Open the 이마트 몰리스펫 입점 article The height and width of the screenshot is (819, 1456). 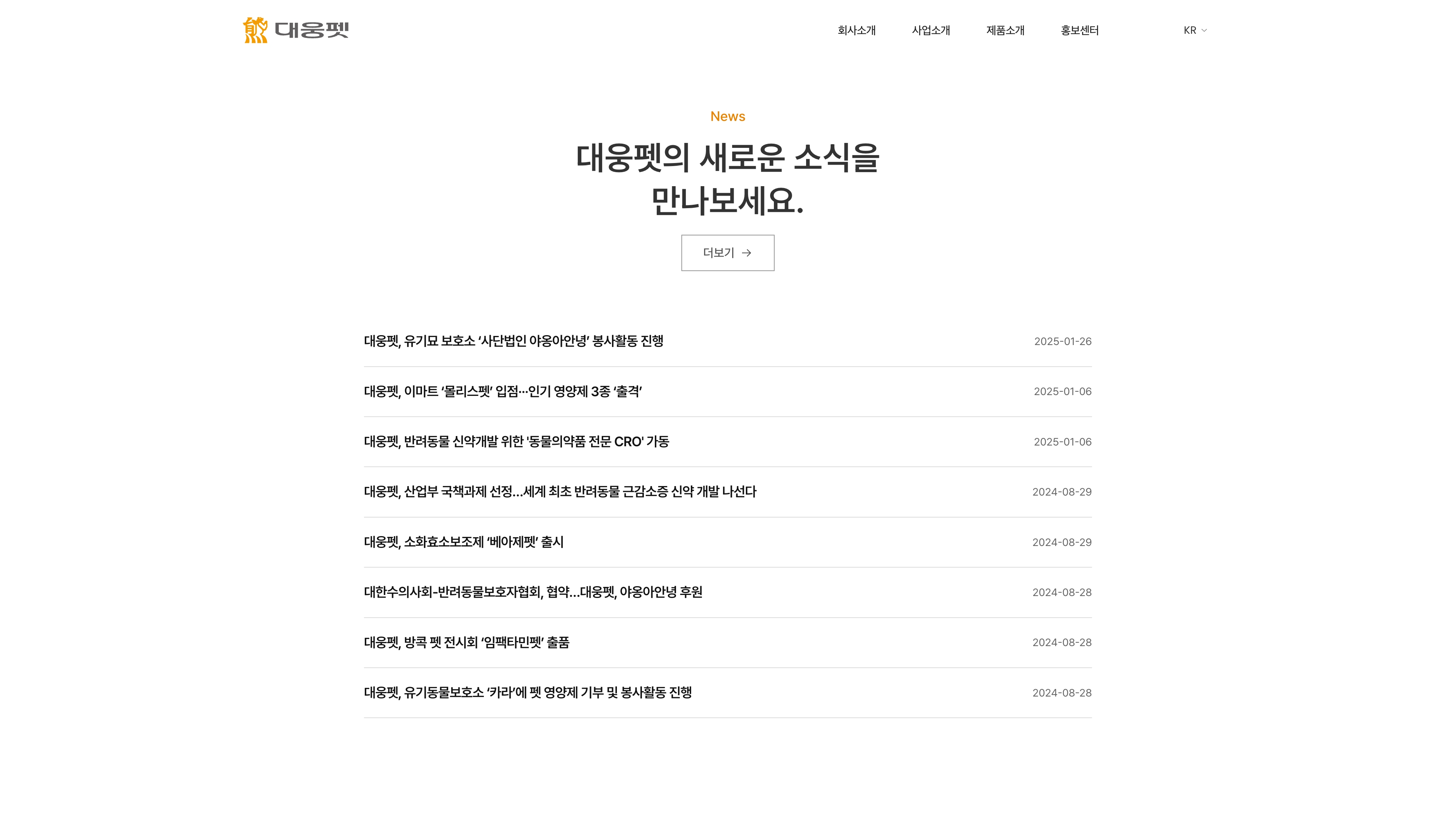[x=502, y=391]
